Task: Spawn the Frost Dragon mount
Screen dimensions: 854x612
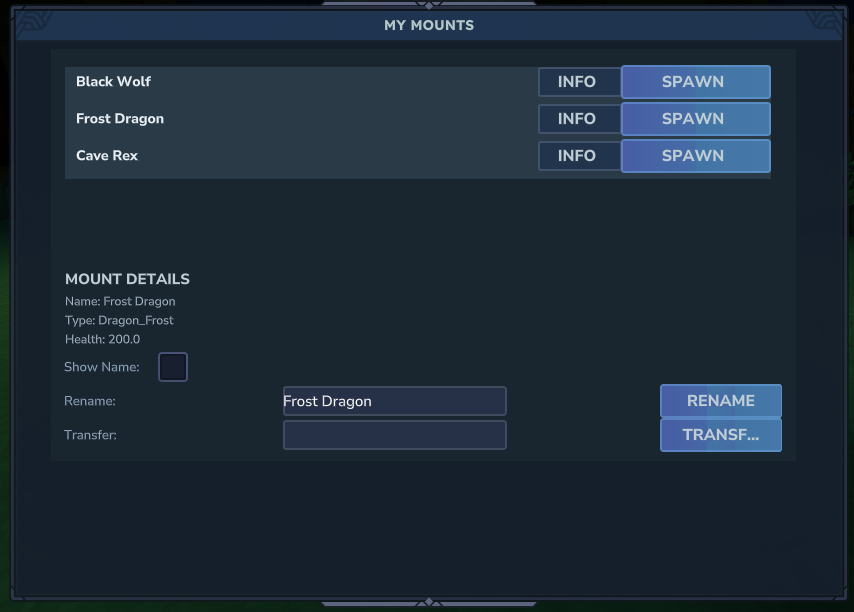Action: click(695, 118)
